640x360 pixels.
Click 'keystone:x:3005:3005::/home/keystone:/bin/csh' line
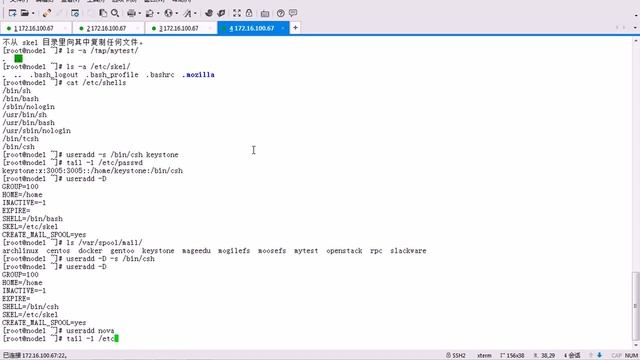92,171
